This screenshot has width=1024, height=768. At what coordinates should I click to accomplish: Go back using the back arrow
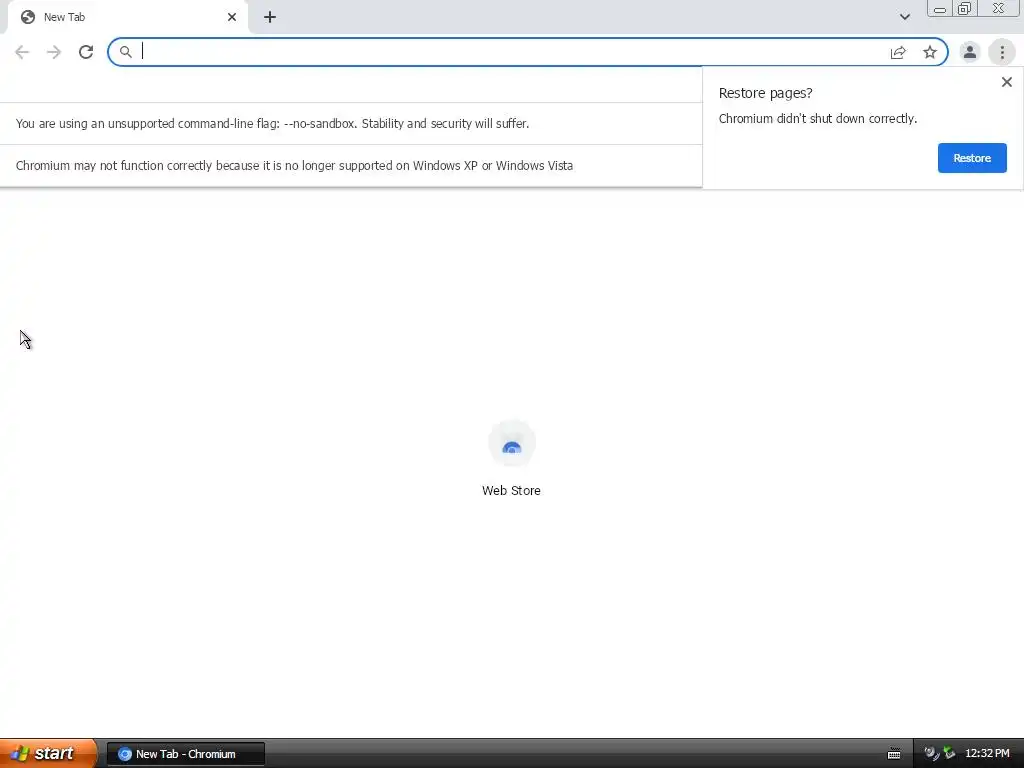[22, 52]
